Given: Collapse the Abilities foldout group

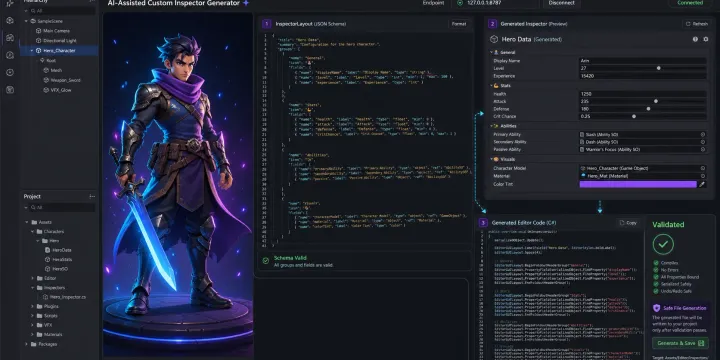Looking at the screenshot, I should (491, 126).
